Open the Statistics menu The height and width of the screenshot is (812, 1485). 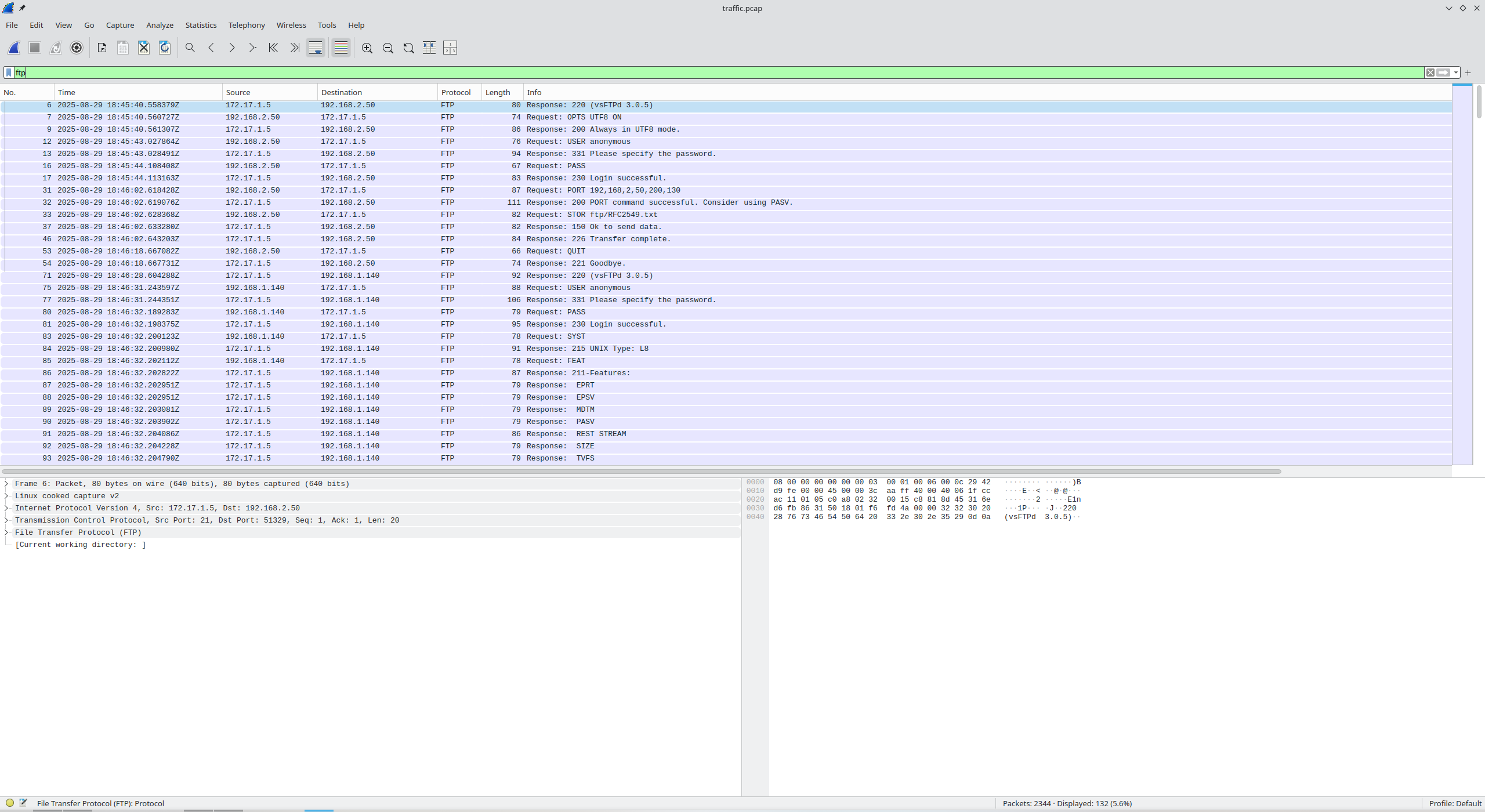point(201,25)
